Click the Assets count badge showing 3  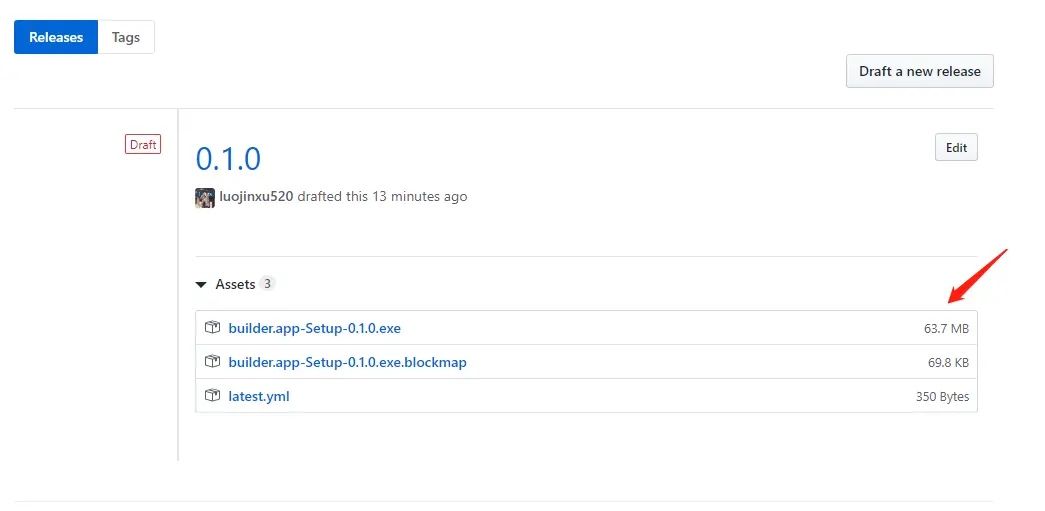[267, 283]
